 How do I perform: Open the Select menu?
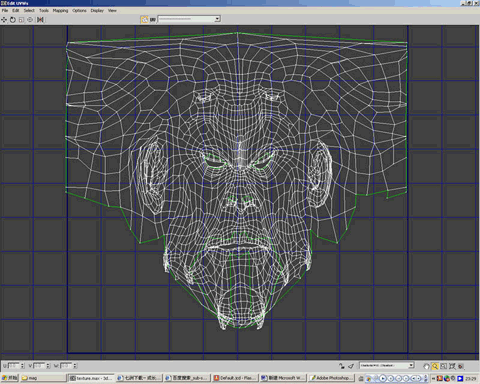(x=29, y=11)
